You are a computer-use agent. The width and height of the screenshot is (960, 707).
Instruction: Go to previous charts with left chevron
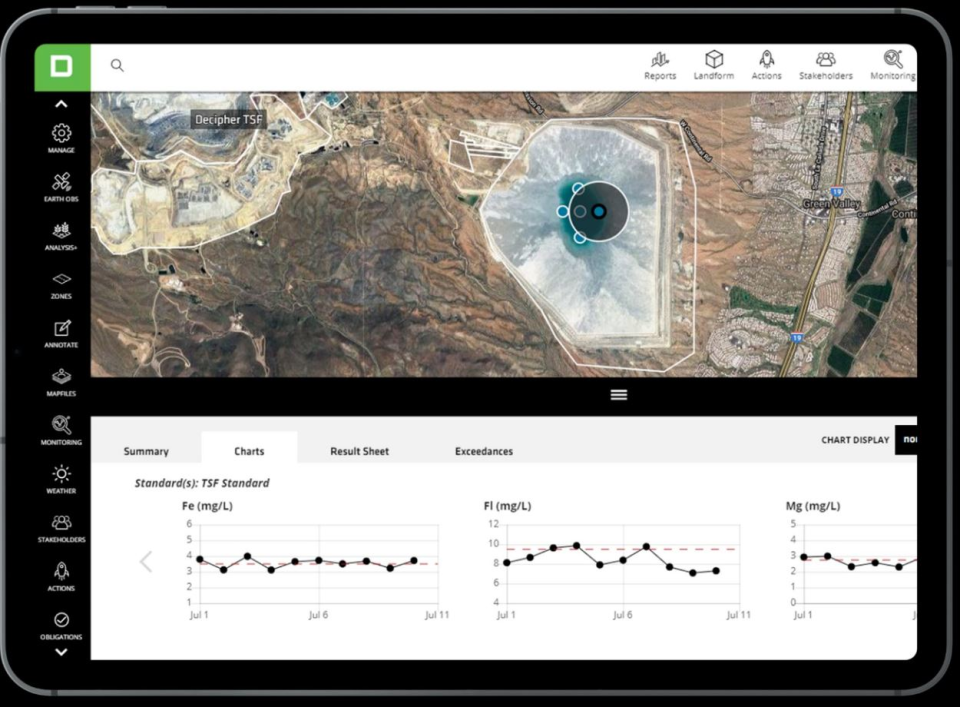(146, 561)
